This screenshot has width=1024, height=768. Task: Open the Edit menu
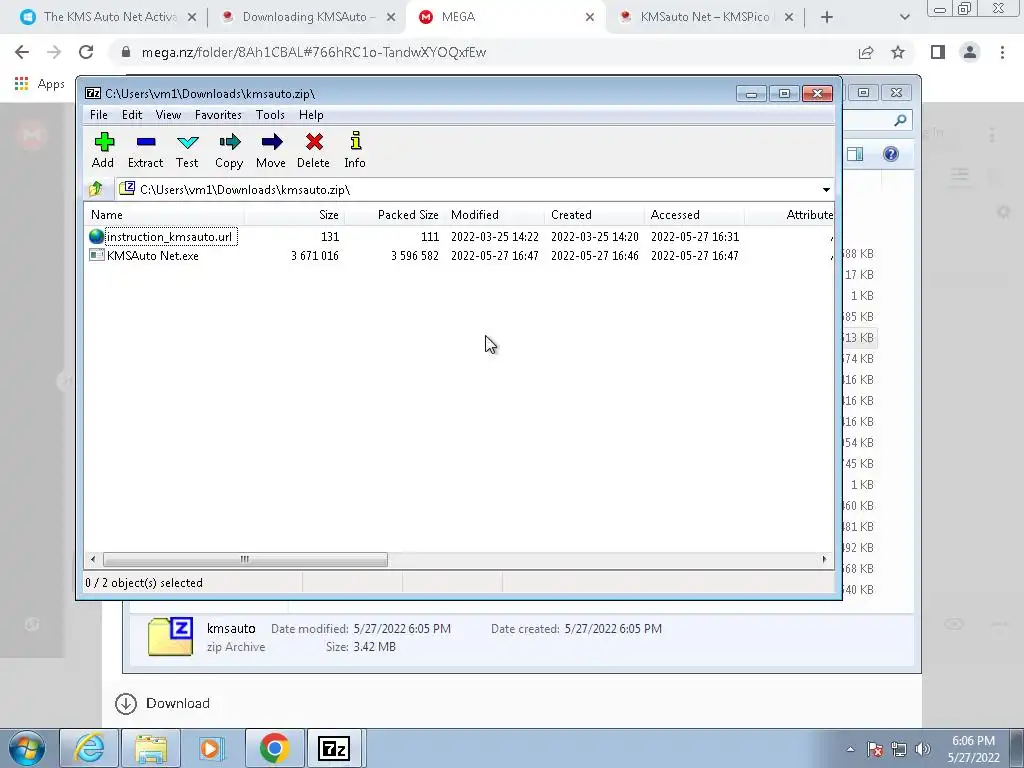(132, 115)
